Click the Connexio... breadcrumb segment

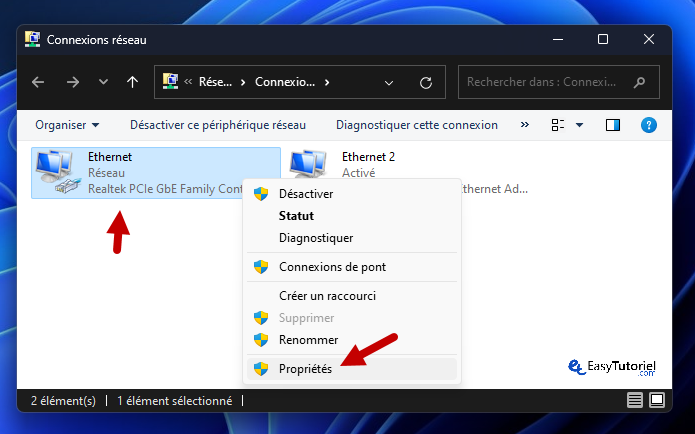point(285,82)
